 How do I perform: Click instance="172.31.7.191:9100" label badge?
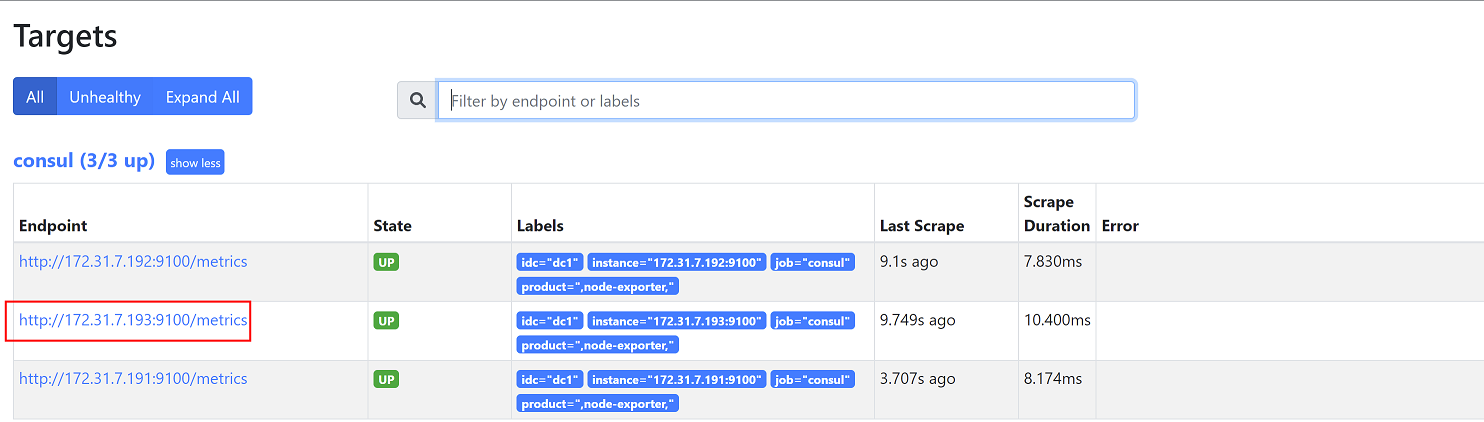point(676,380)
